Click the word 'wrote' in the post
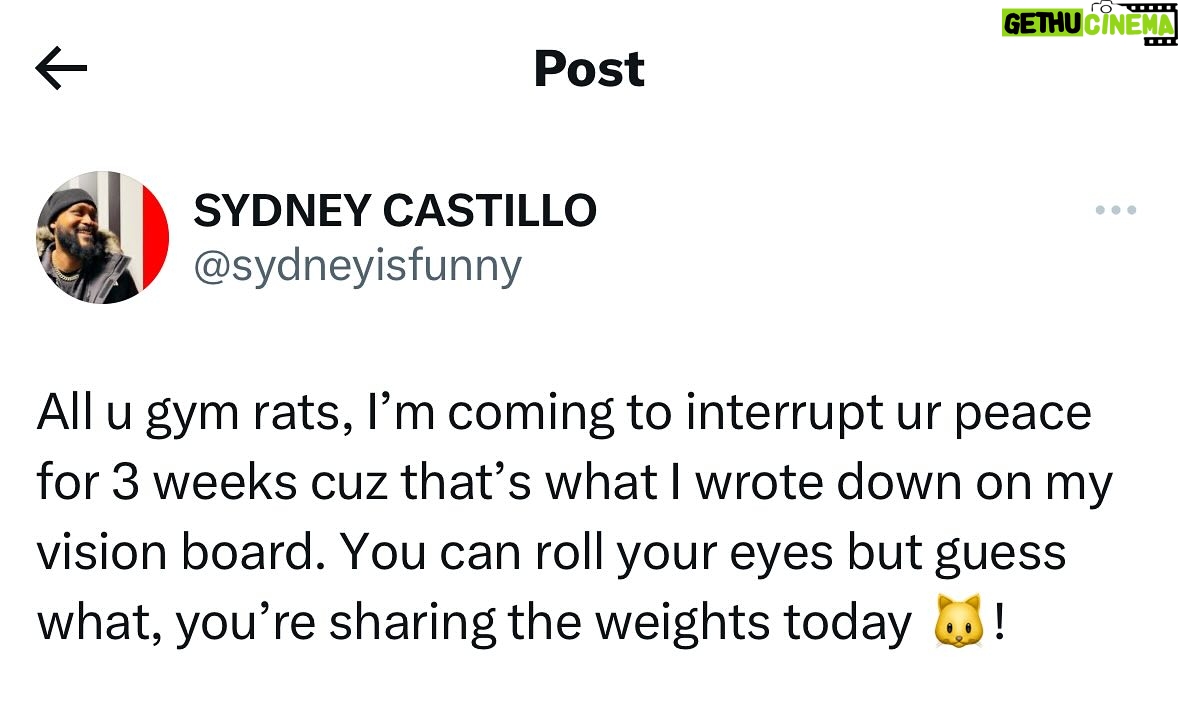 tap(758, 483)
